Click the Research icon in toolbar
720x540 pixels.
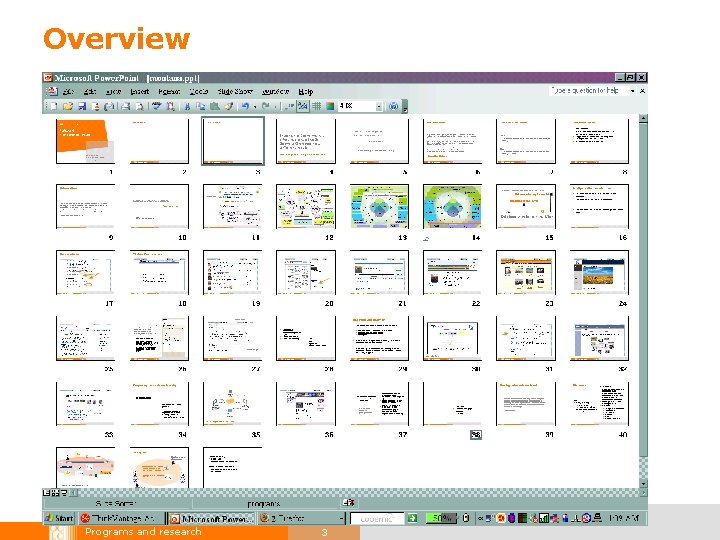pos(170,107)
